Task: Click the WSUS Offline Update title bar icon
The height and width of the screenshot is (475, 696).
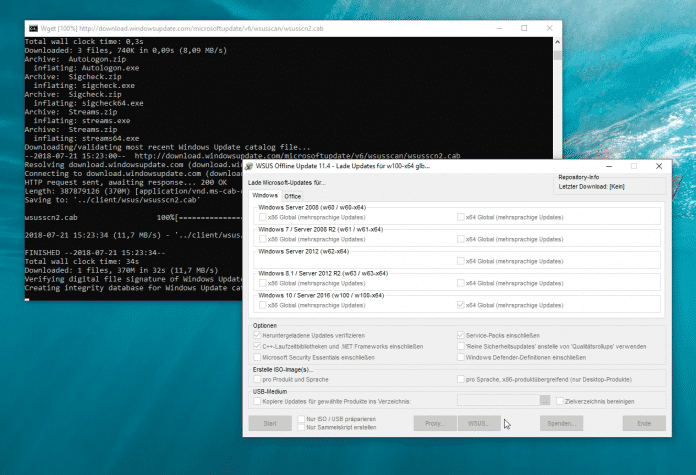Action: tap(251, 166)
